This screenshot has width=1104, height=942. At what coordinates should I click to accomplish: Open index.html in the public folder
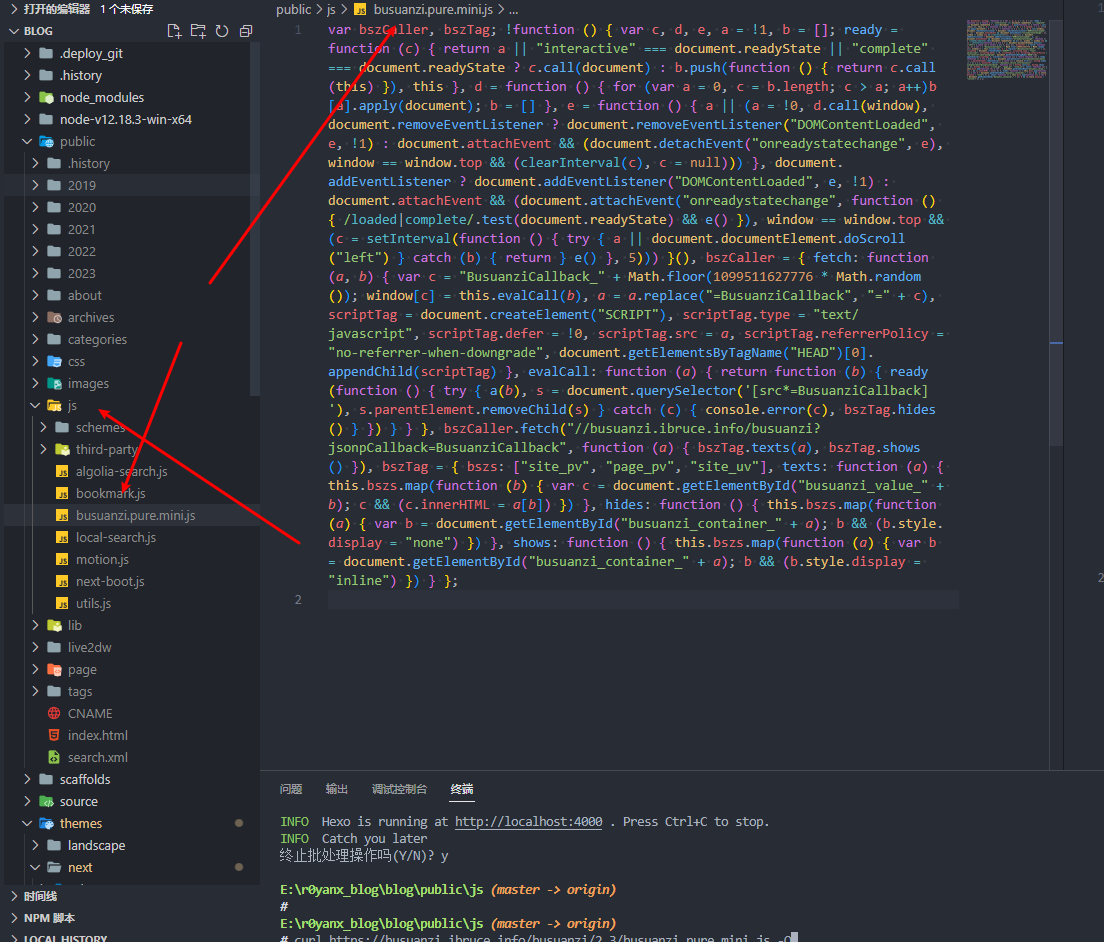[x=97, y=735]
